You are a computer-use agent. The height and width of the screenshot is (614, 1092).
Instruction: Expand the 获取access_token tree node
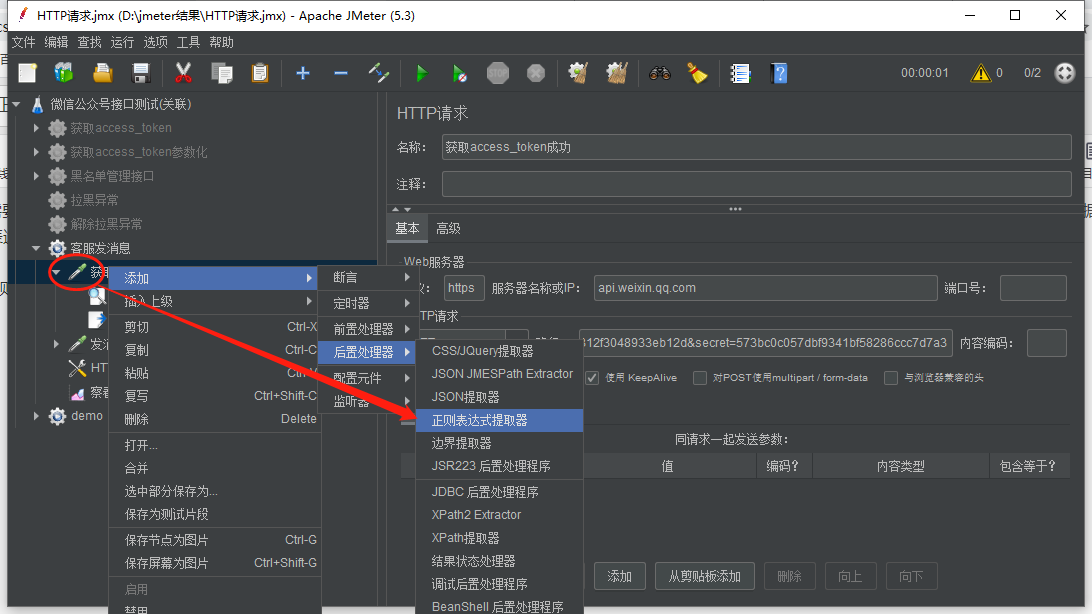(x=36, y=128)
